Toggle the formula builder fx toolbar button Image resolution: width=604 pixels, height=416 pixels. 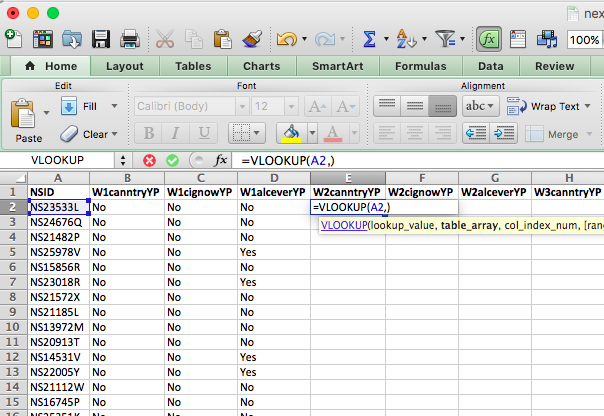tap(490, 39)
